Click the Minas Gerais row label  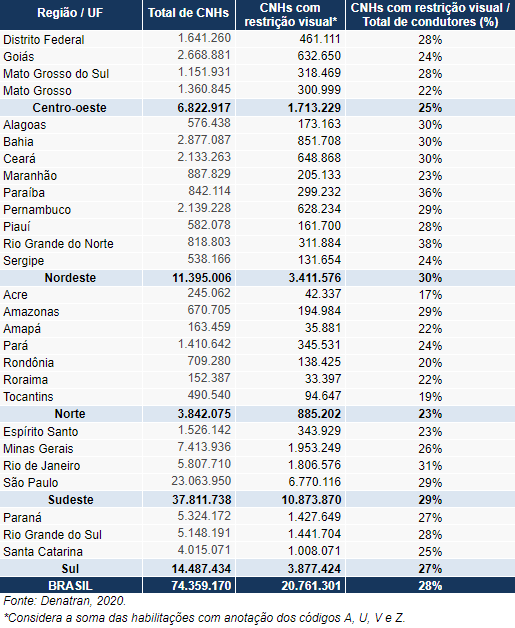click(38, 449)
